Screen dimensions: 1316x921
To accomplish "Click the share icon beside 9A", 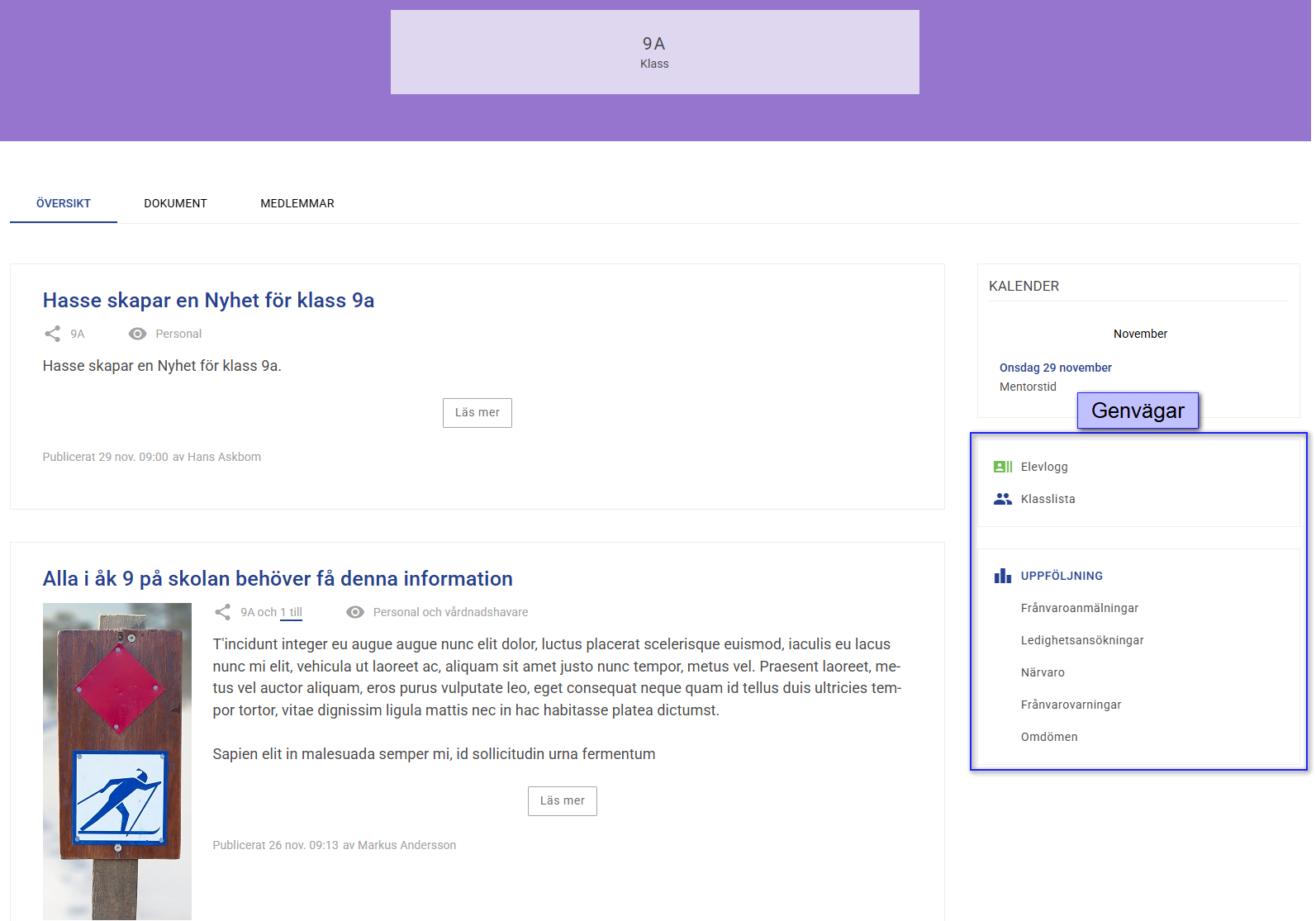I will pos(53,334).
